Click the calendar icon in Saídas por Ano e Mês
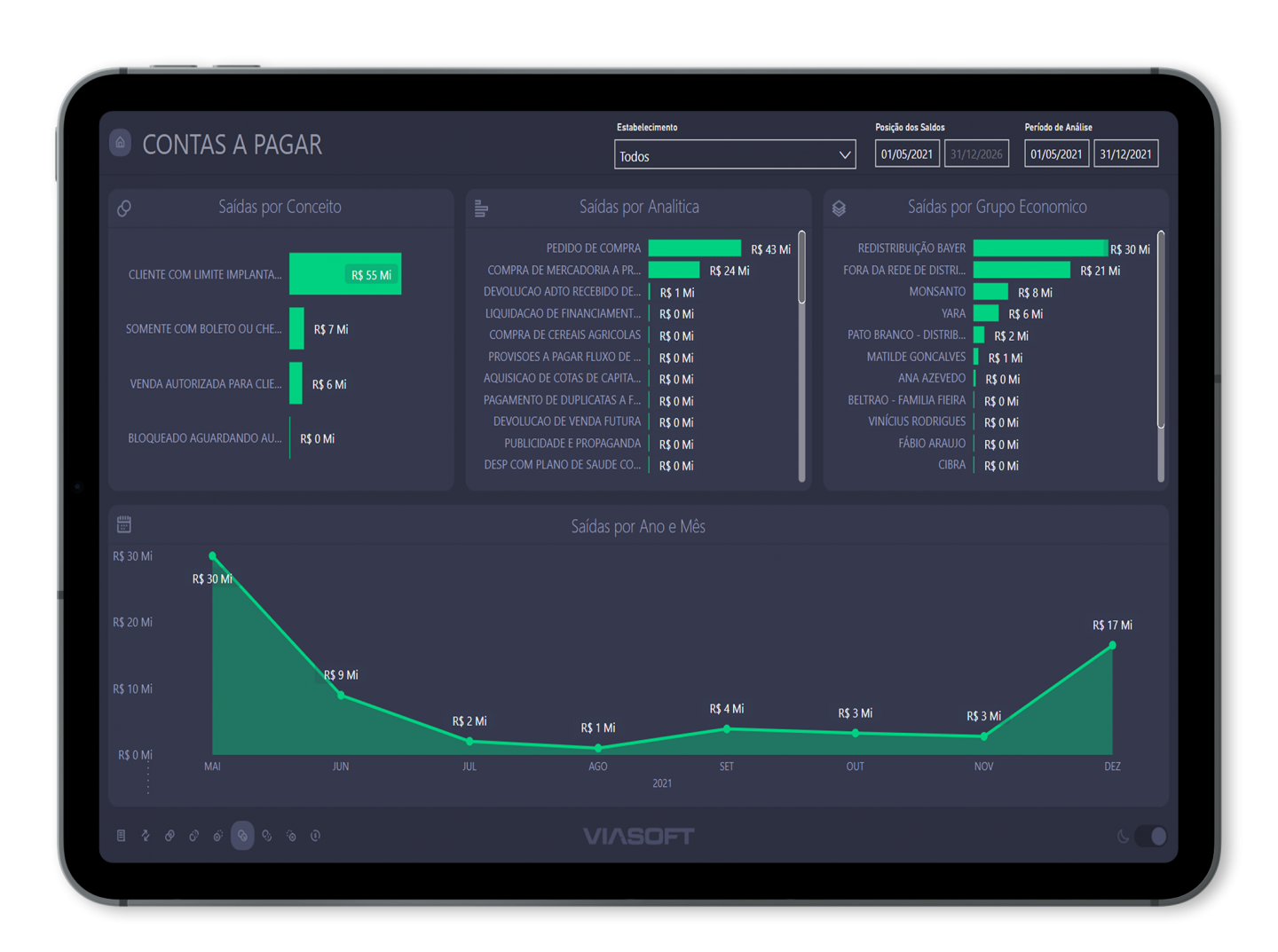 (x=124, y=525)
